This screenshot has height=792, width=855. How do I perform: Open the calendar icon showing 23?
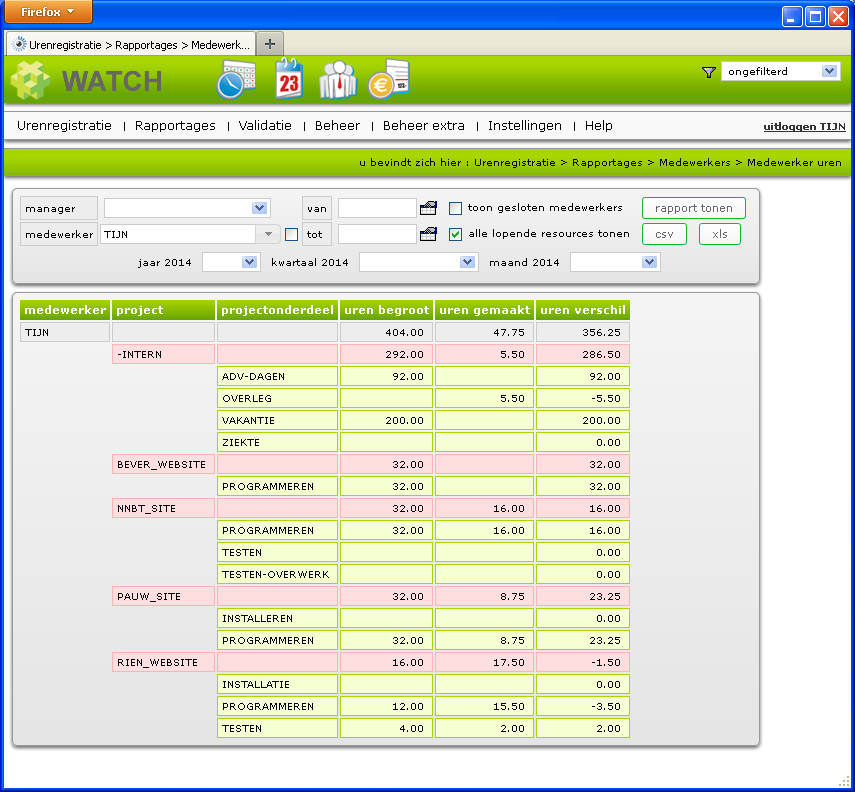pyautogui.click(x=288, y=79)
